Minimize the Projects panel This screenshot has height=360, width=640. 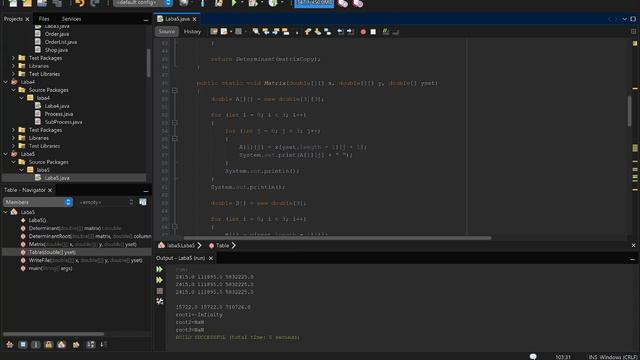pos(146,20)
